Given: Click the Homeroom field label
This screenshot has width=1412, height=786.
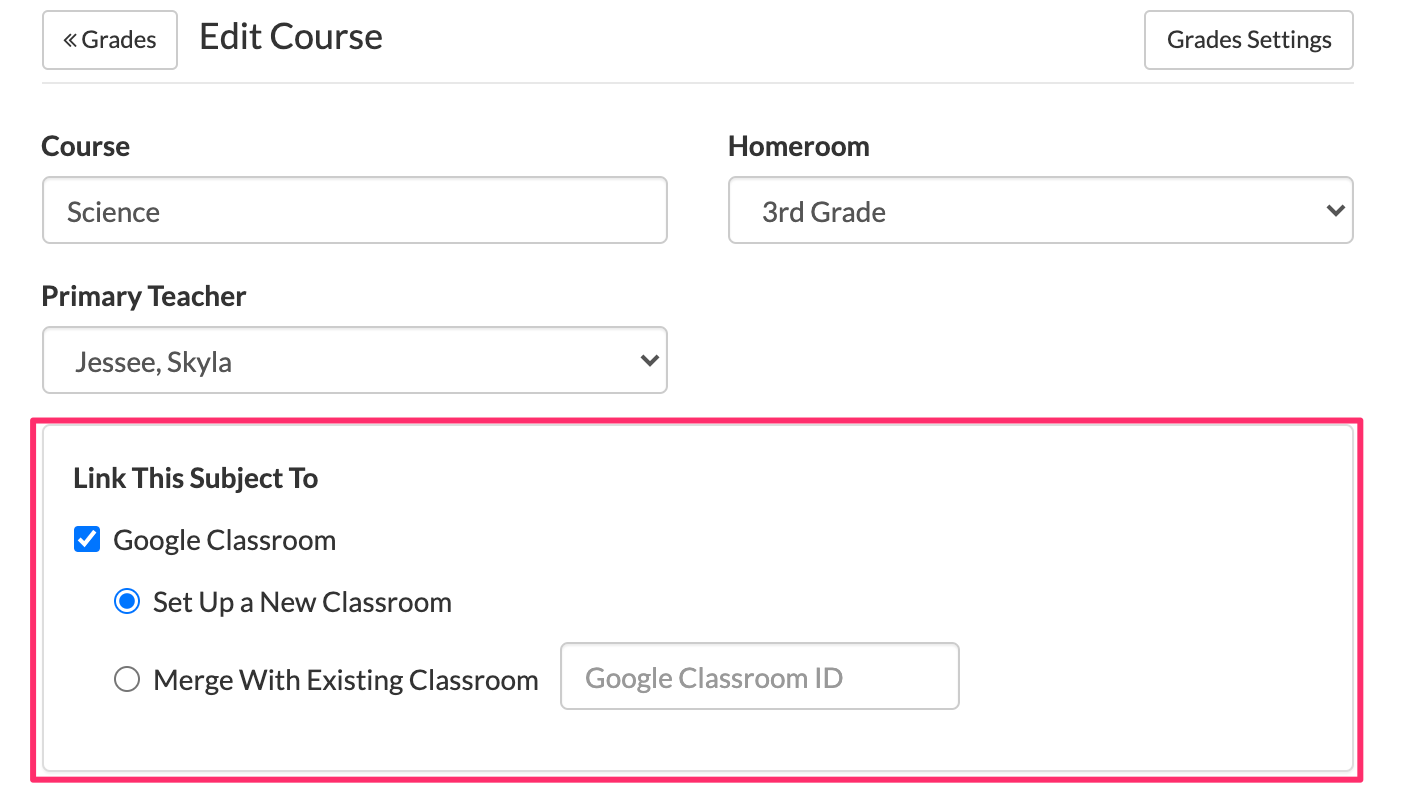Looking at the screenshot, I should 799,146.
